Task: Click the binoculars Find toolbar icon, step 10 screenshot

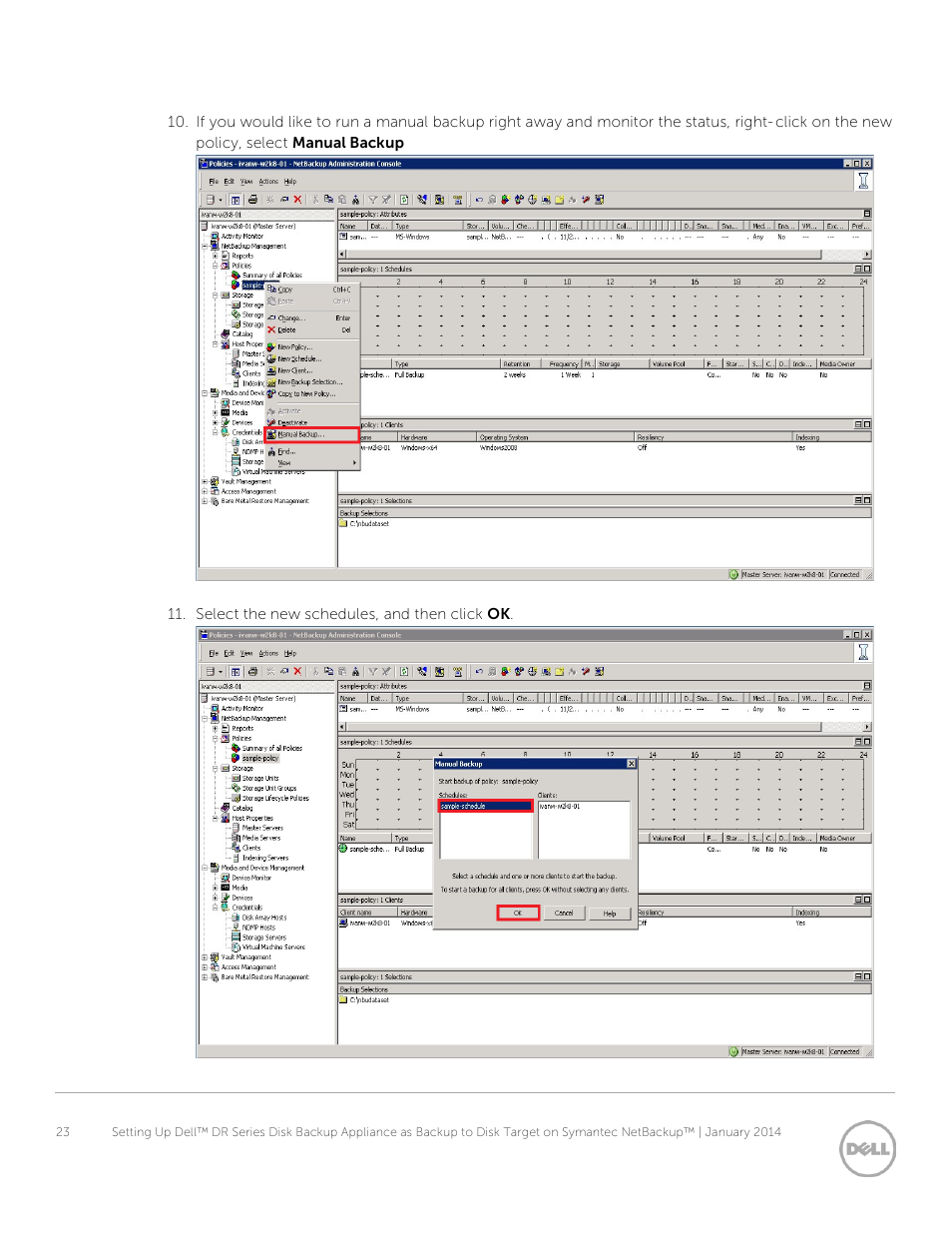Action: click(355, 200)
